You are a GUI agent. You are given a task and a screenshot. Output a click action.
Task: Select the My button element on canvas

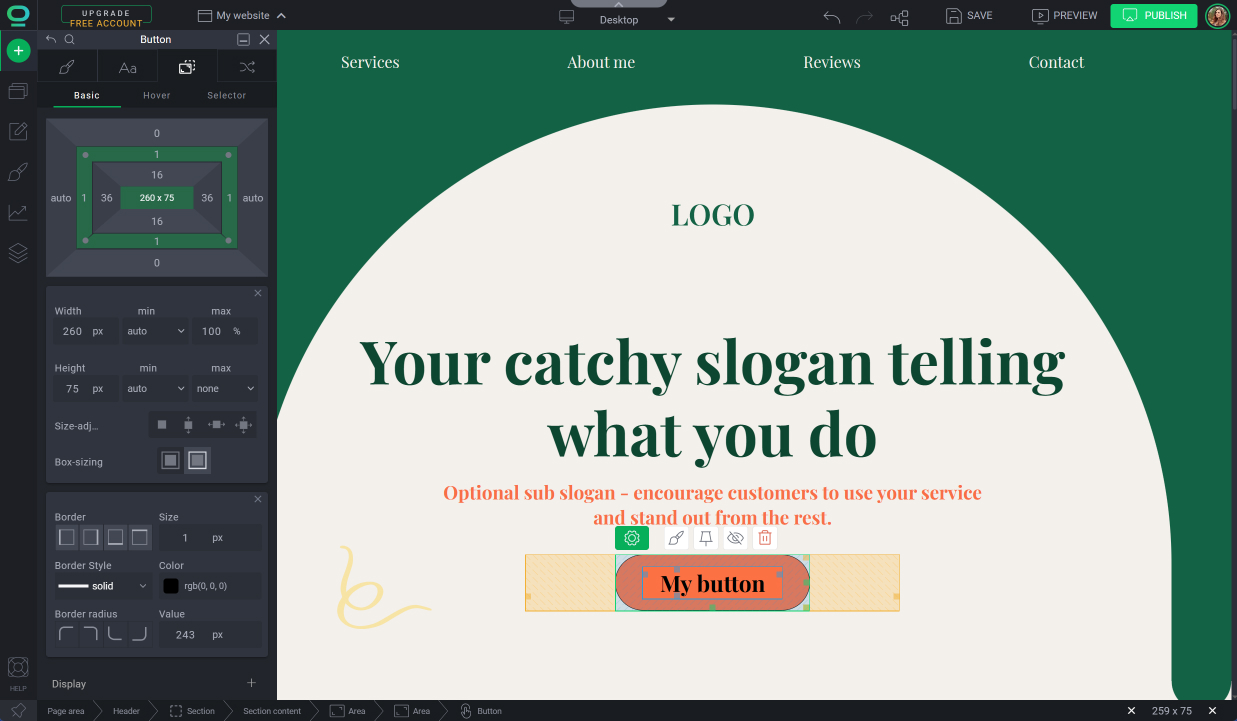pos(712,583)
